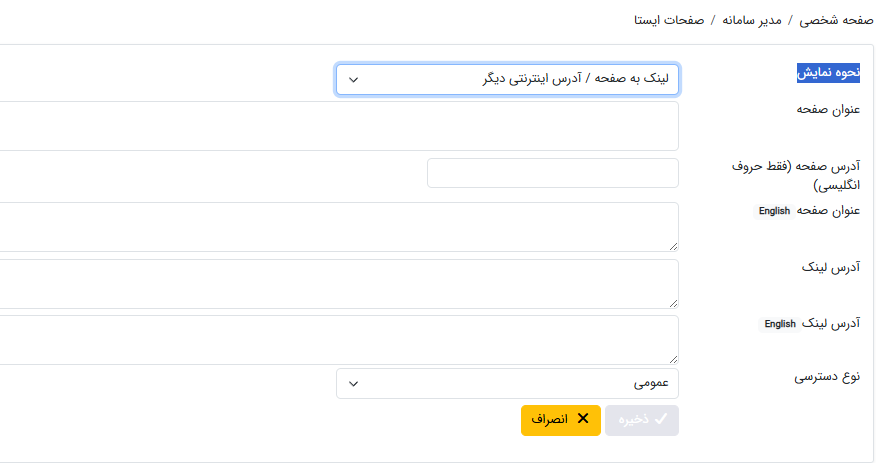Click inside the "آدرس لینک English" textarea
This screenshot has width=876, height=463.
340,340
